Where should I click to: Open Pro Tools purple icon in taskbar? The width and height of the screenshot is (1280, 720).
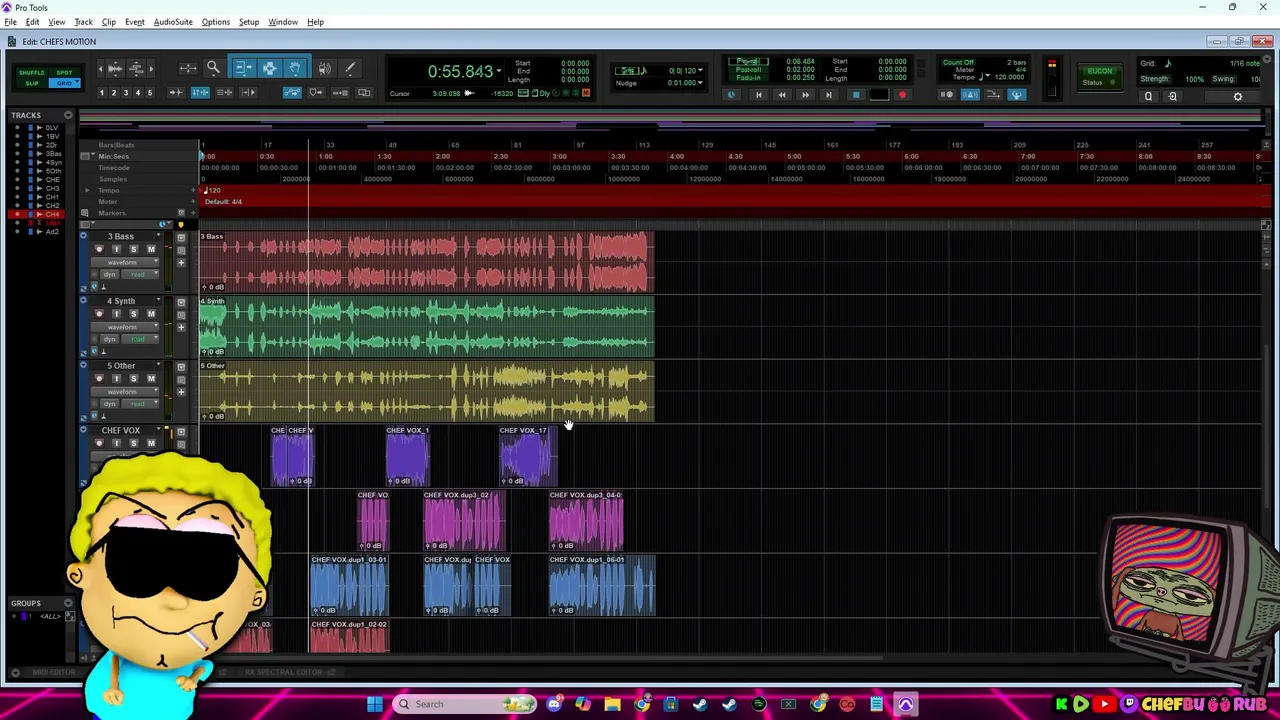(x=905, y=704)
